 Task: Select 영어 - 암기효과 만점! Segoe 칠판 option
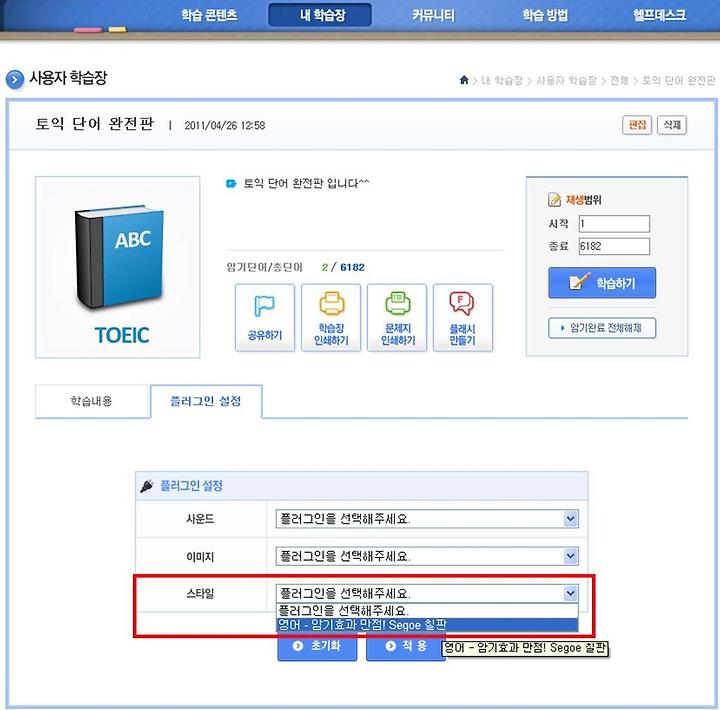point(427,625)
